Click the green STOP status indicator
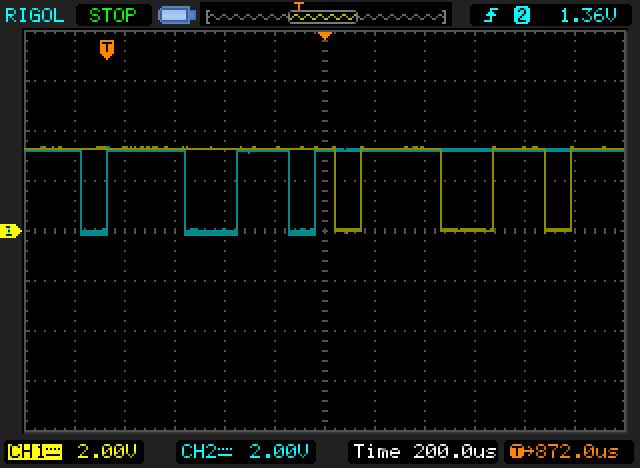This screenshot has height=468, width=640. [x=113, y=16]
